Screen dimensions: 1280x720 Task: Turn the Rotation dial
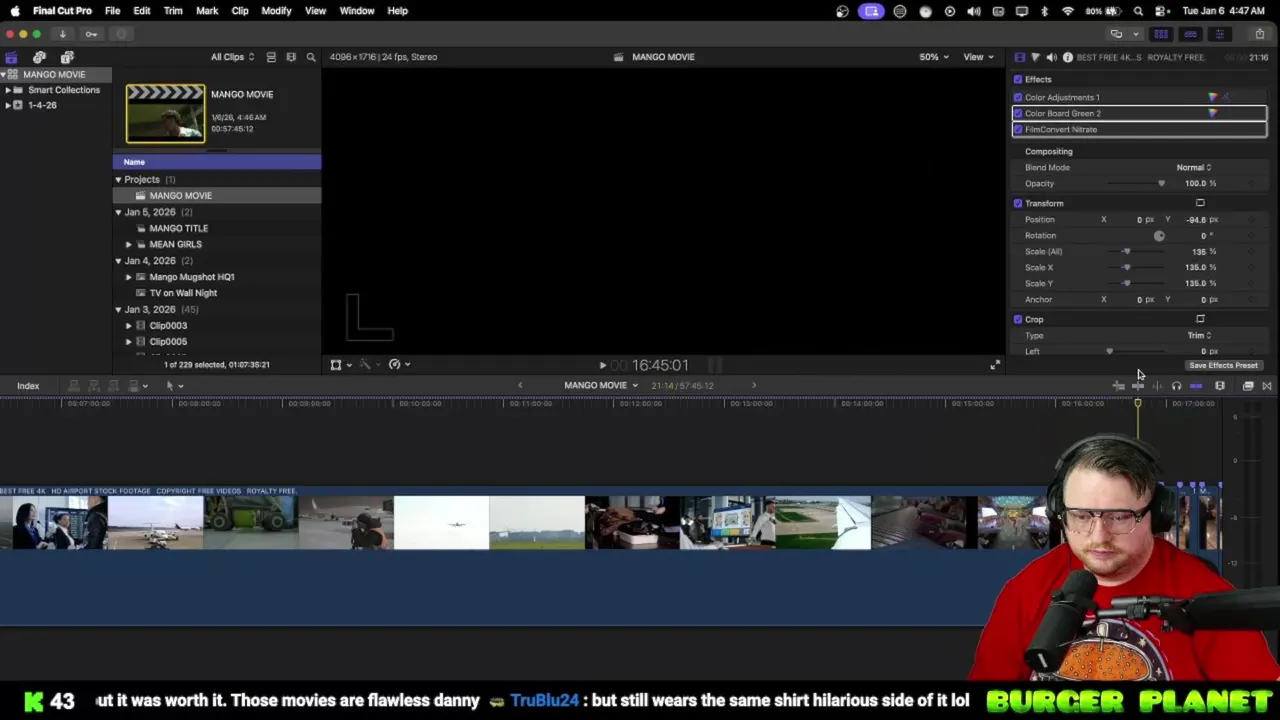1159,236
